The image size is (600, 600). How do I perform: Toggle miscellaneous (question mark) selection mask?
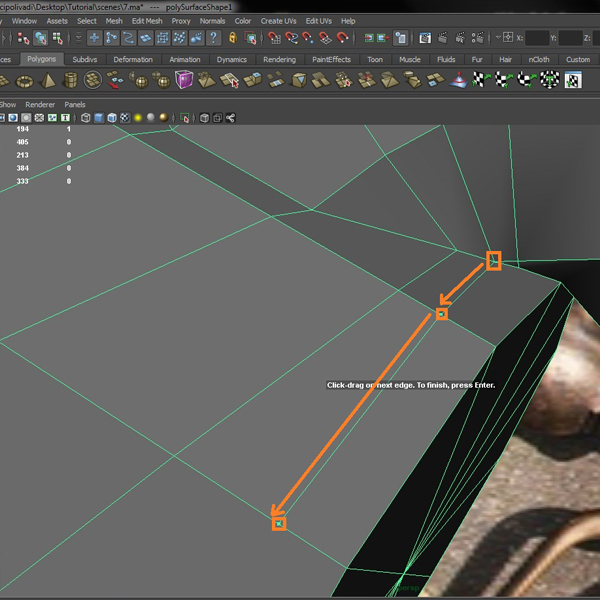[214, 38]
